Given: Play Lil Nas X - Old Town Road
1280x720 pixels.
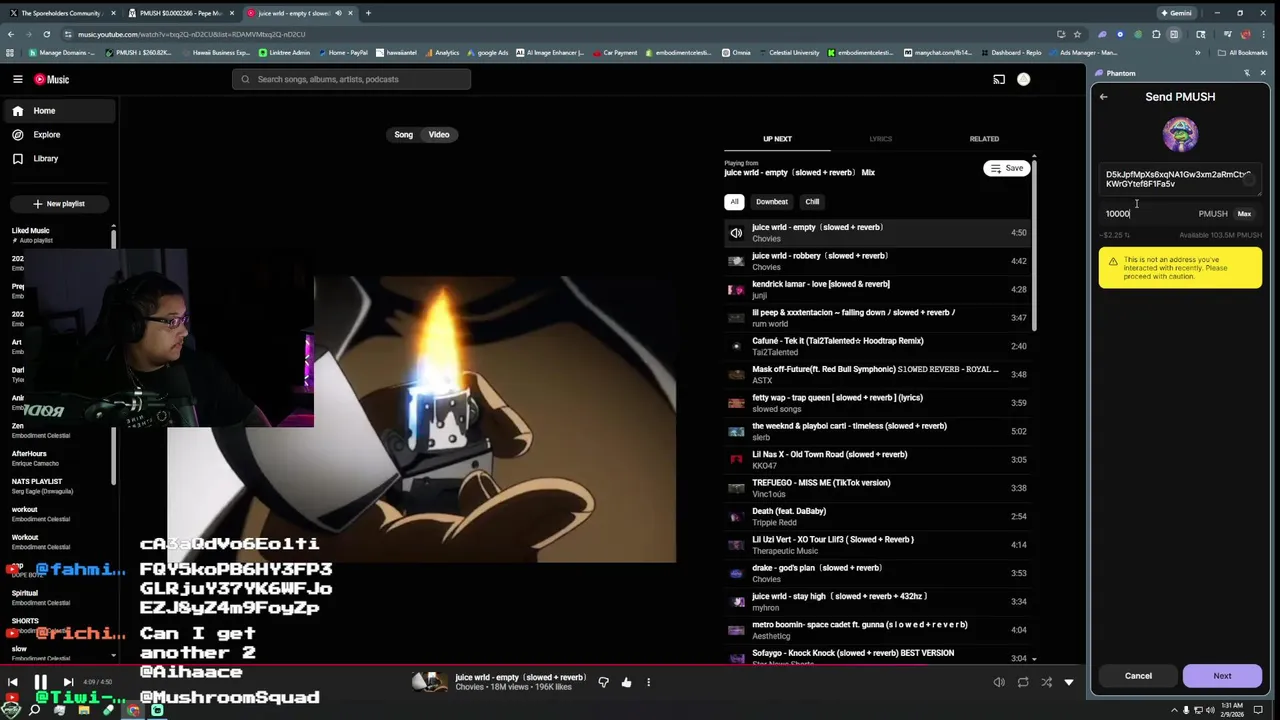Looking at the screenshot, I should tap(878, 460).
